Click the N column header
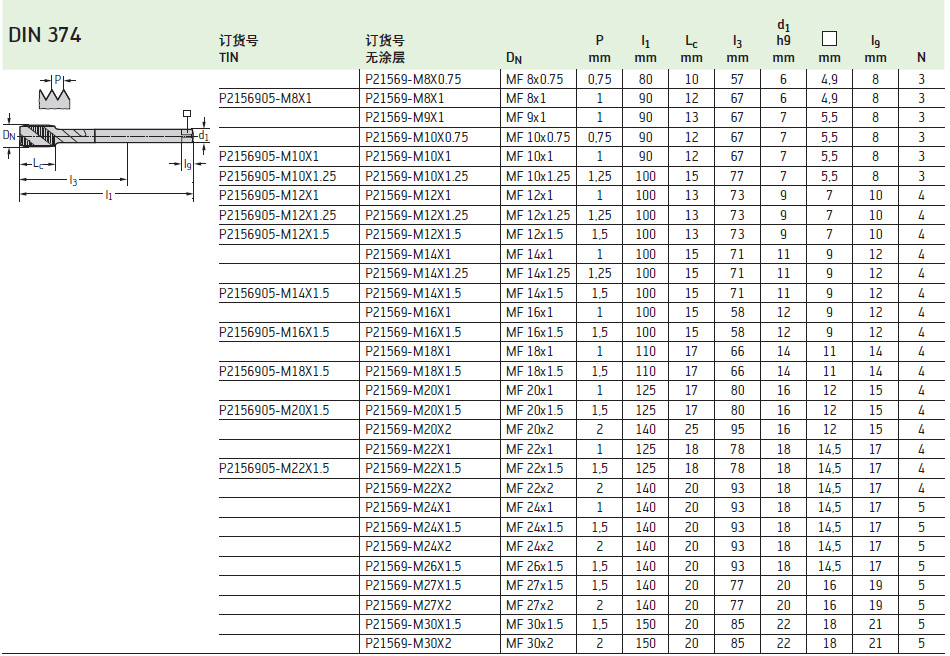Screen dimensions: 950x656 click(x=921, y=58)
